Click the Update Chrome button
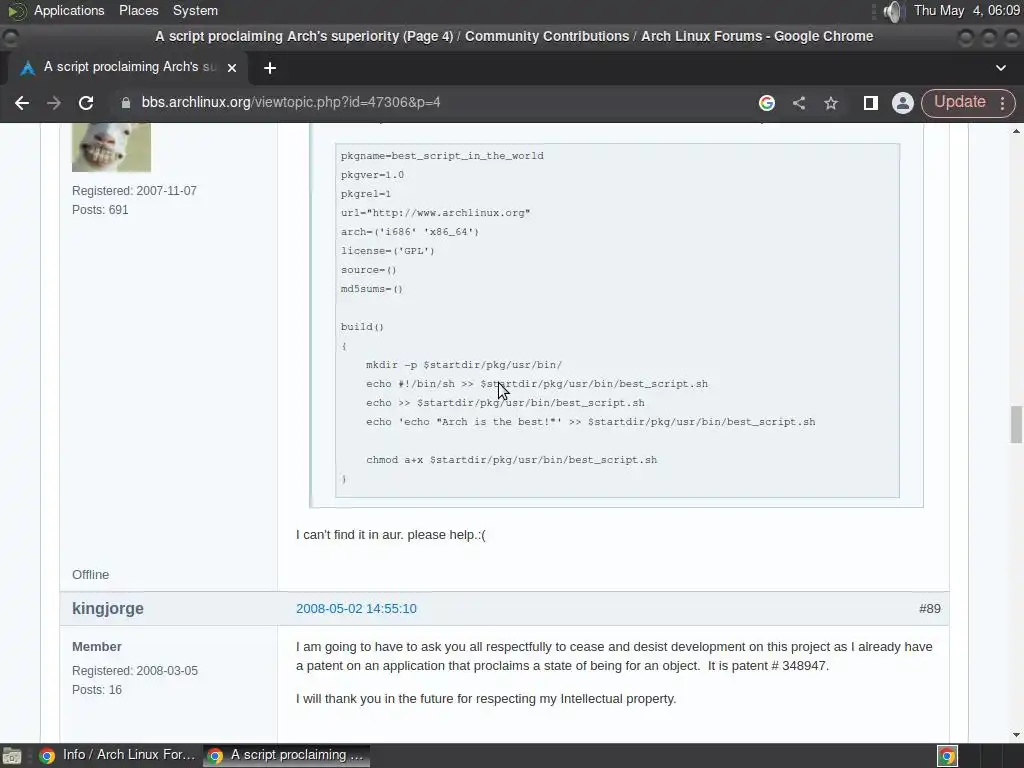The image size is (1024, 768). 959,103
